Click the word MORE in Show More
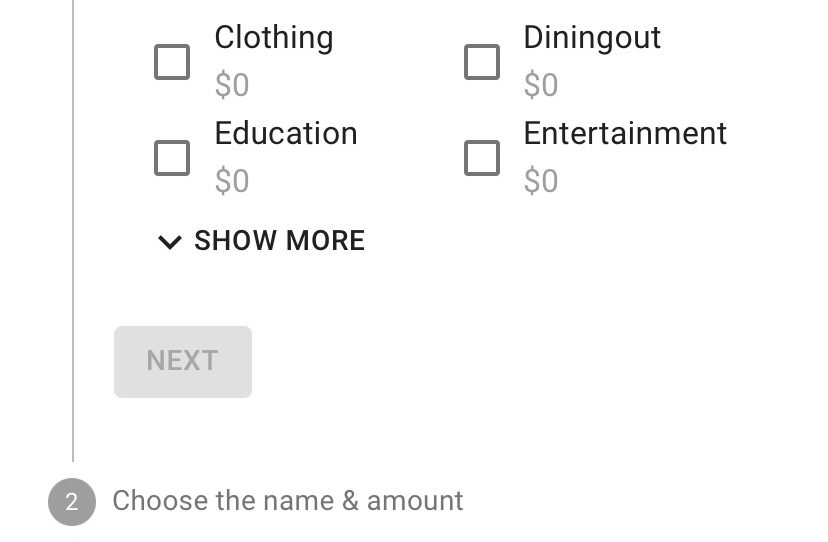Screen dimensions: 828x542 [325, 241]
